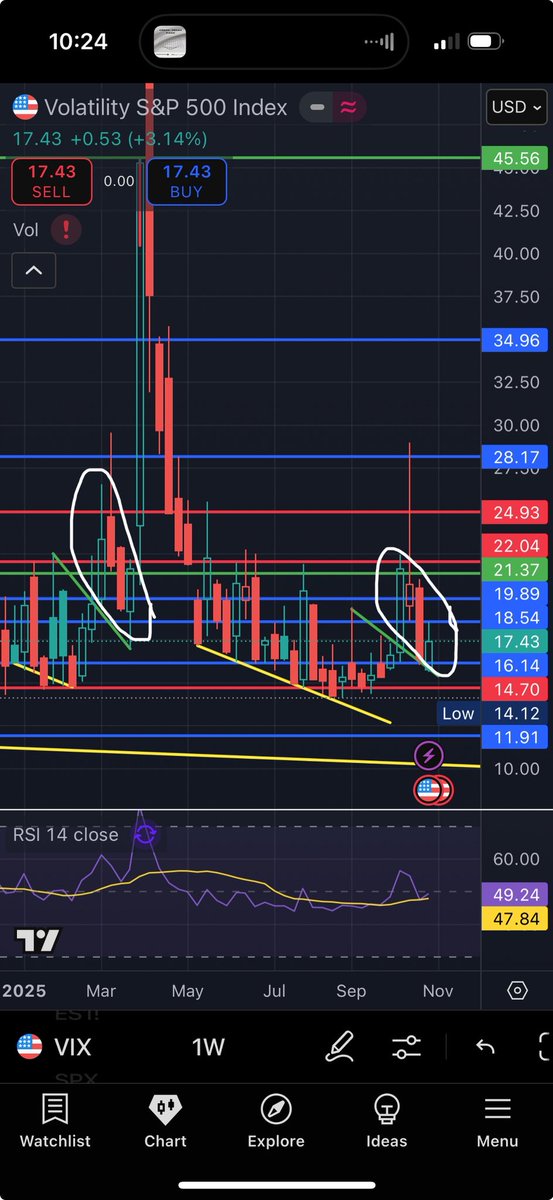Select the 19.89 blue price label
Image resolution: width=553 pixels, height=1200 pixels.
513,594
